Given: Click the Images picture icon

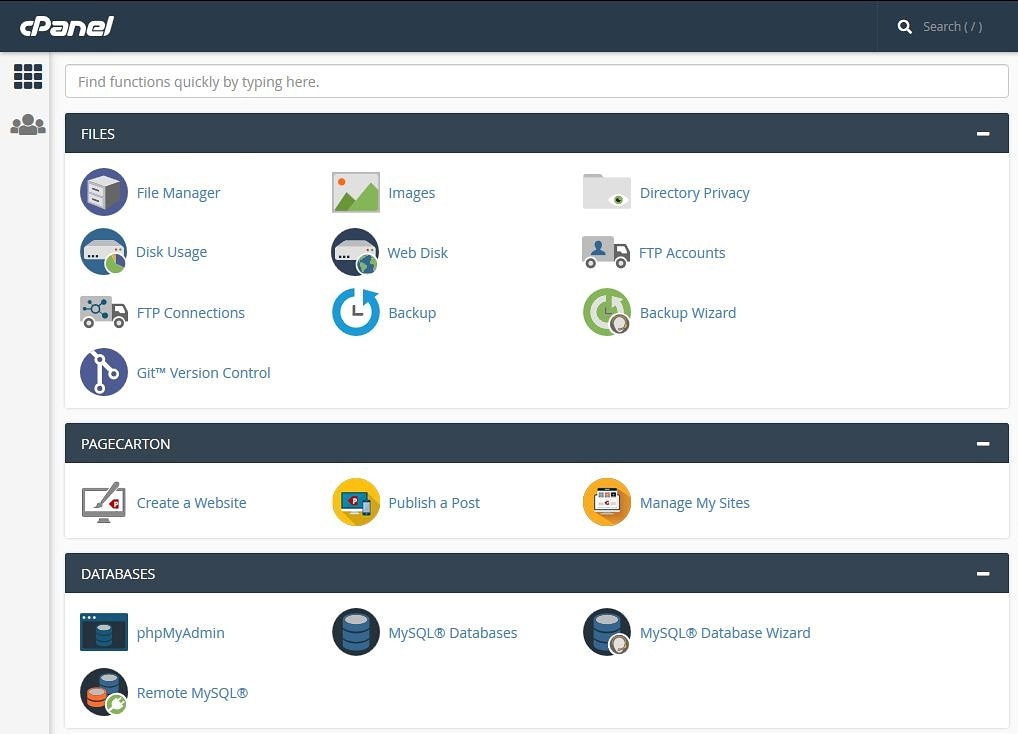Looking at the screenshot, I should pos(356,192).
